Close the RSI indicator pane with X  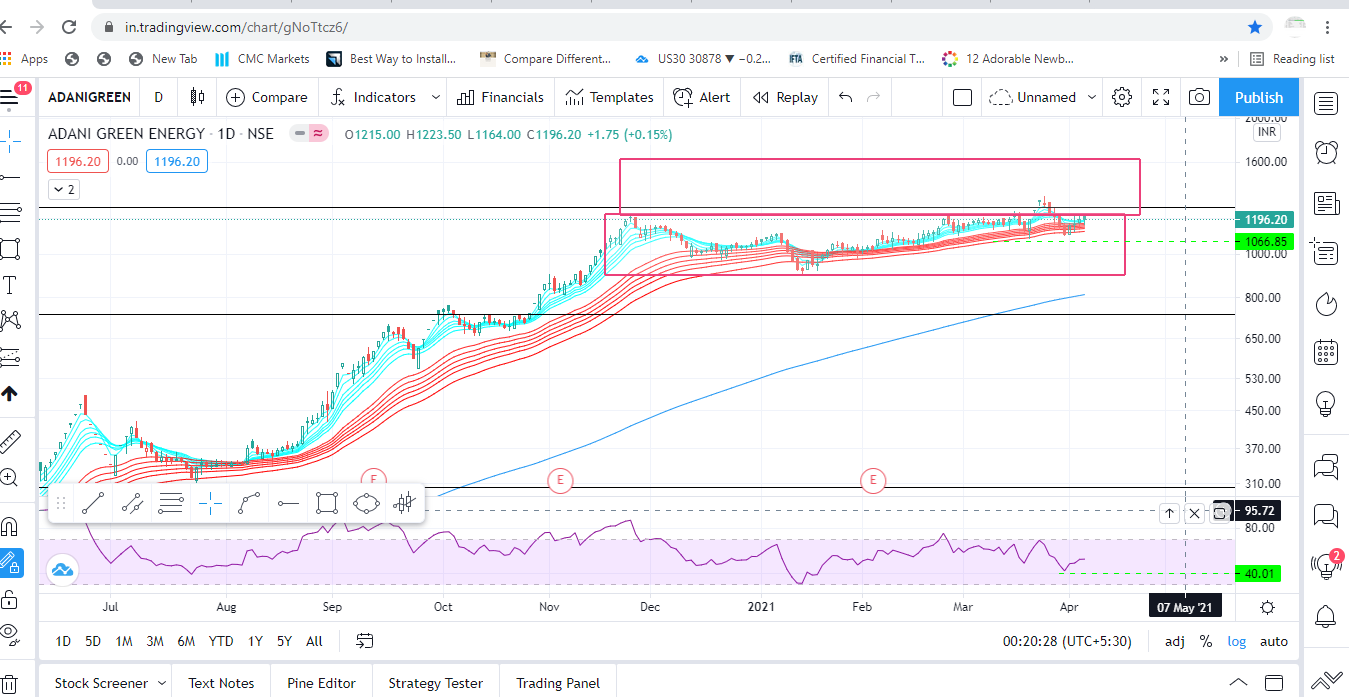coord(1194,513)
